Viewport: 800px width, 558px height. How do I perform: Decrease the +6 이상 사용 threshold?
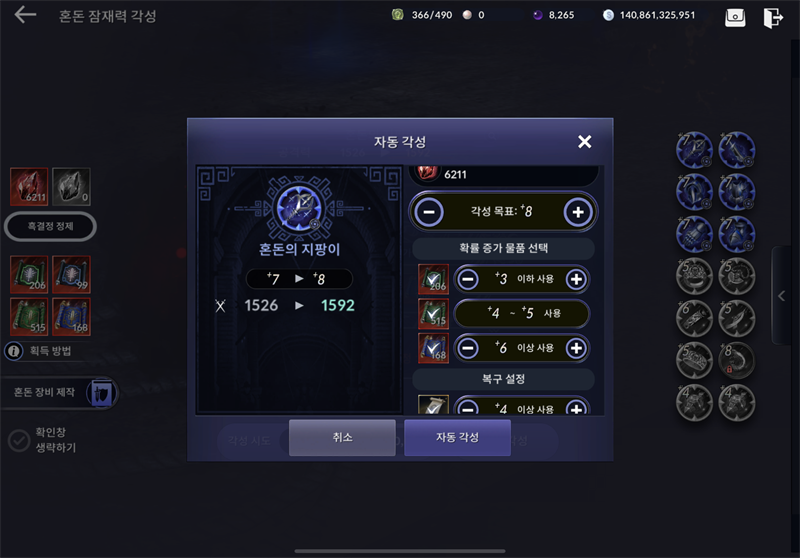pyautogui.click(x=468, y=348)
